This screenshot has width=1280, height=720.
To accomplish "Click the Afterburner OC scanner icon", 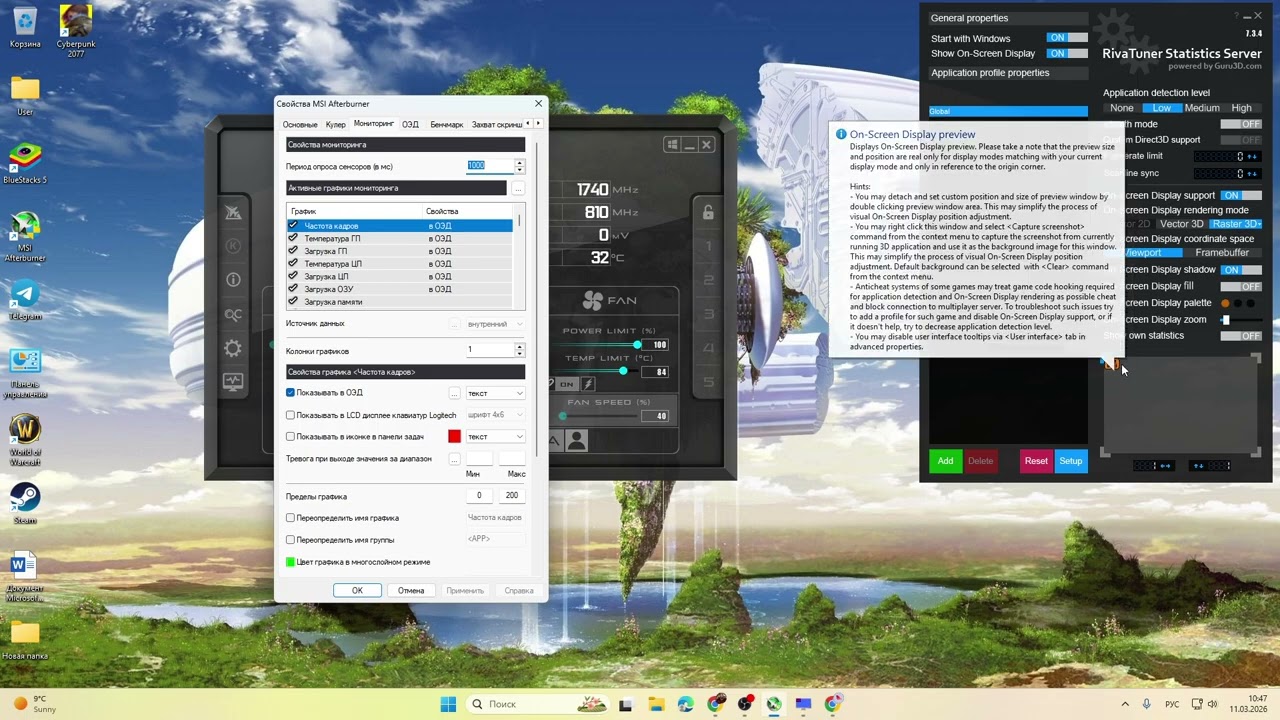I will click(x=233, y=314).
